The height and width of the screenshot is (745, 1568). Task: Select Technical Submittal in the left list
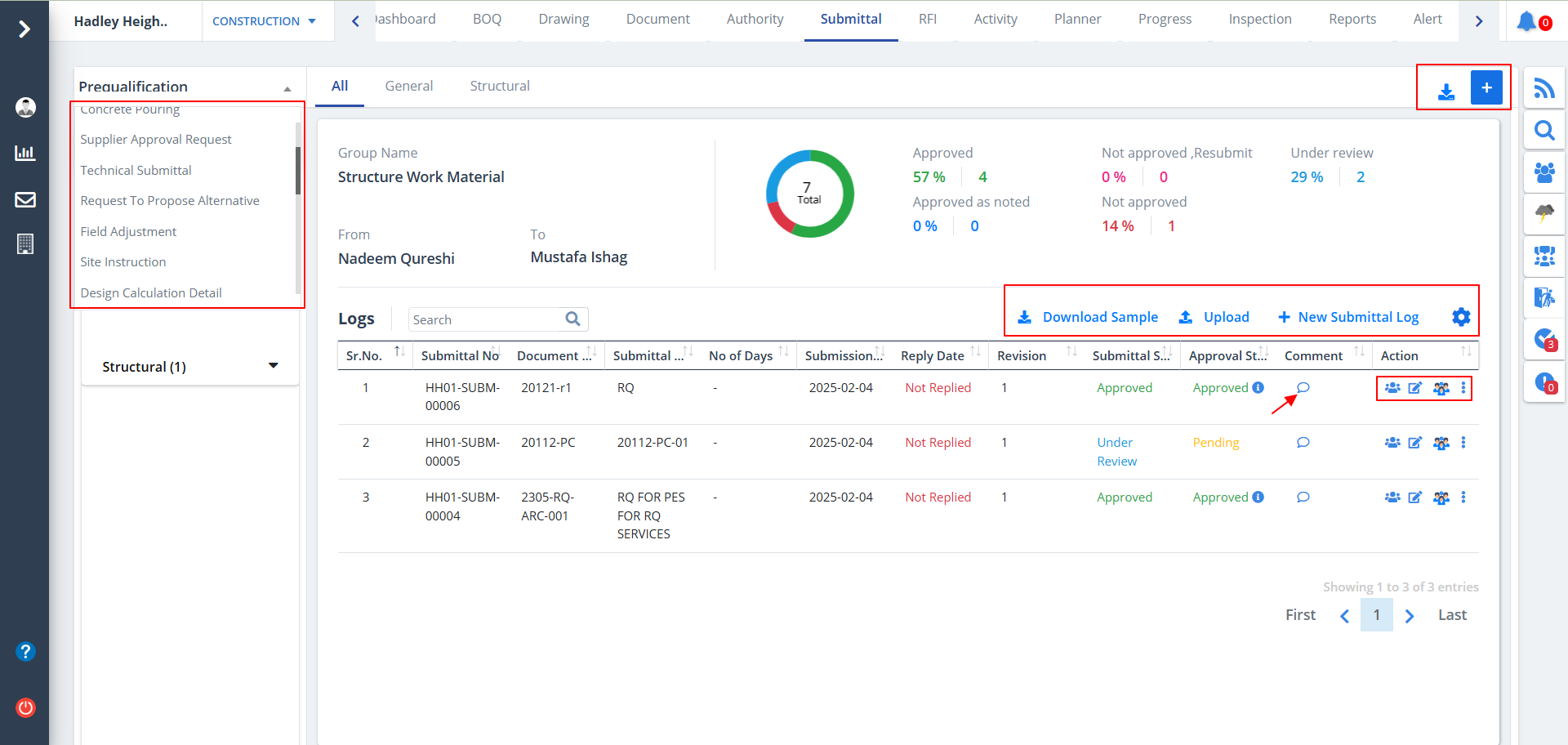[136, 170]
